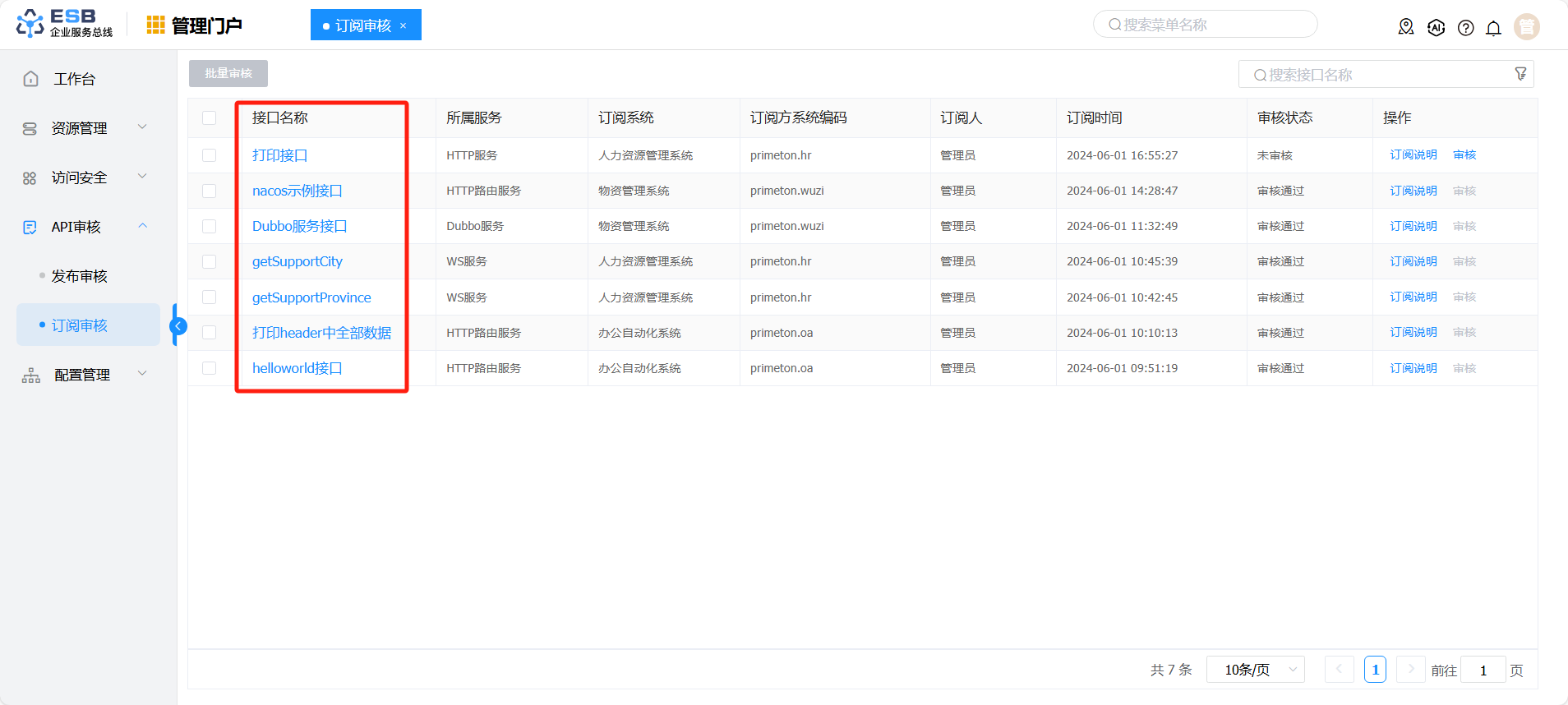Click the 管理门户 grid icon
Viewport: 1568px width, 705px height.
tap(155, 25)
